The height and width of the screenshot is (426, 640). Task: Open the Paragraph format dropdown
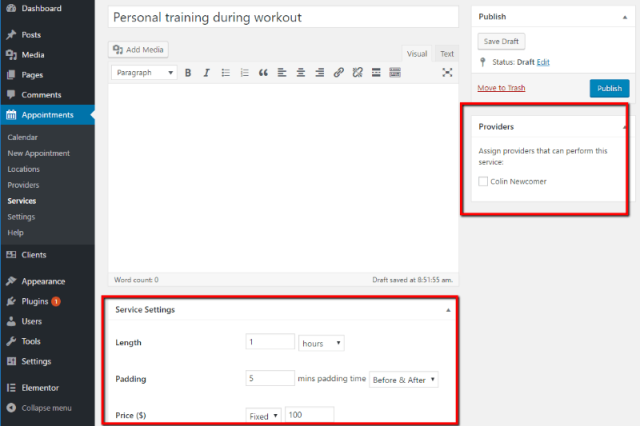click(x=144, y=73)
